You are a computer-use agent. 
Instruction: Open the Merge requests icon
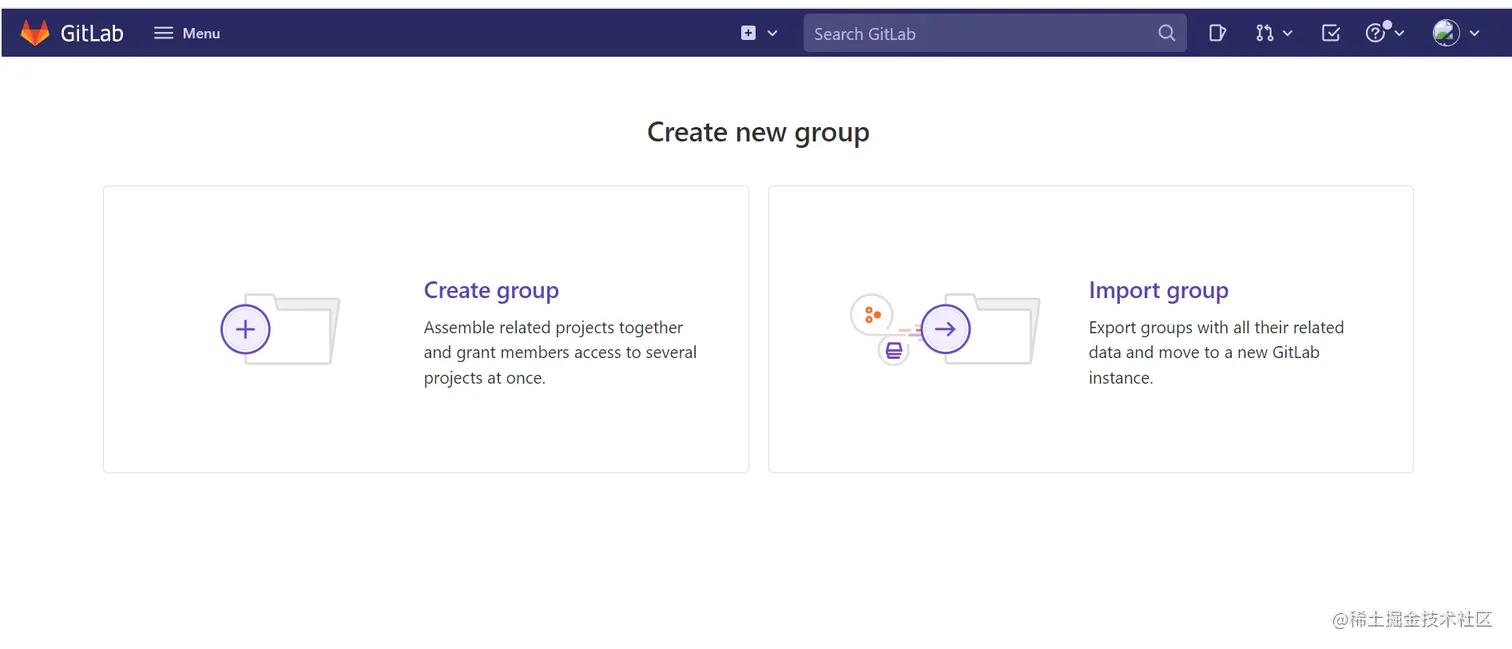coord(1265,33)
